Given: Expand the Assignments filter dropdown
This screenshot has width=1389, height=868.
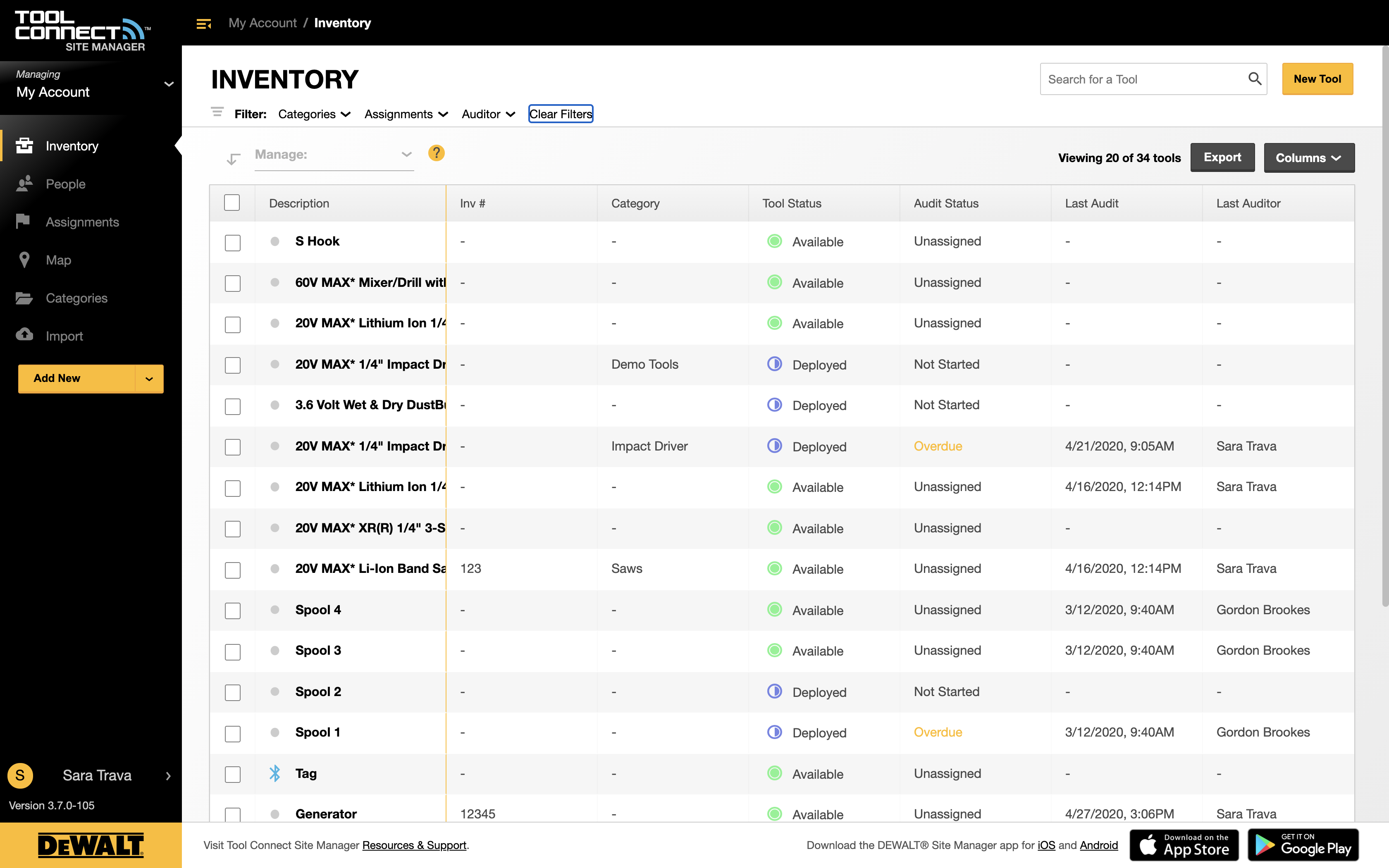Looking at the screenshot, I should pyautogui.click(x=406, y=114).
